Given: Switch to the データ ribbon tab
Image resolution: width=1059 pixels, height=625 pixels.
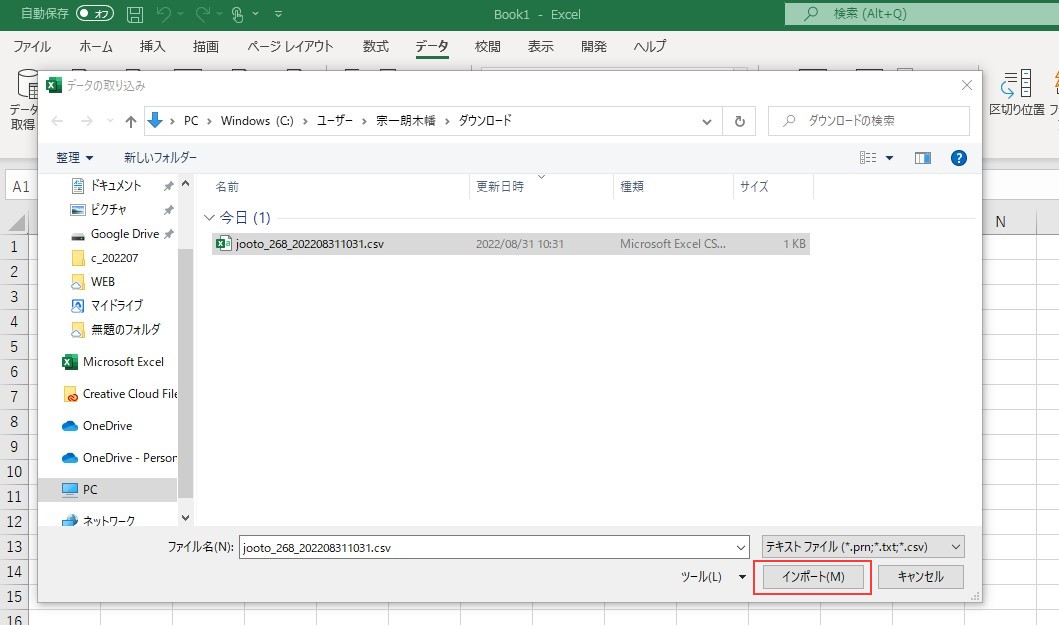Looking at the screenshot, I should click(432, 46).
